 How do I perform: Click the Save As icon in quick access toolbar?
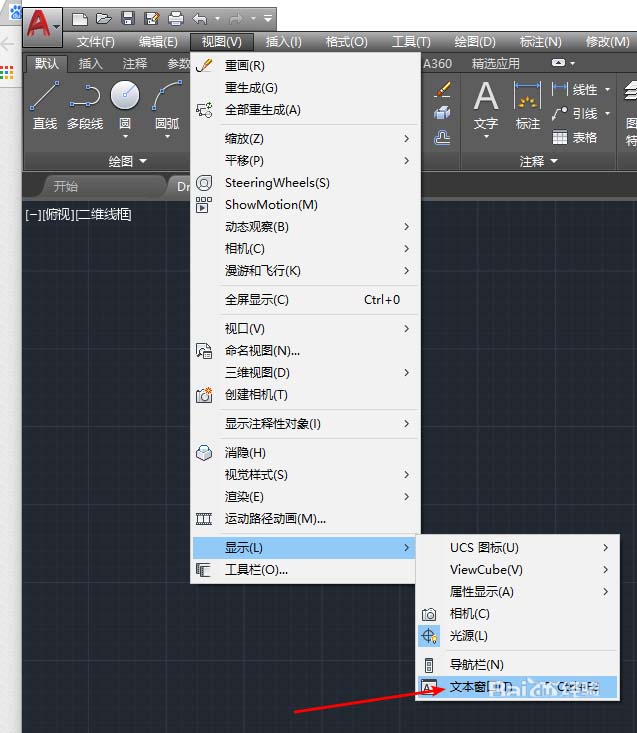[x=152, y=19]
